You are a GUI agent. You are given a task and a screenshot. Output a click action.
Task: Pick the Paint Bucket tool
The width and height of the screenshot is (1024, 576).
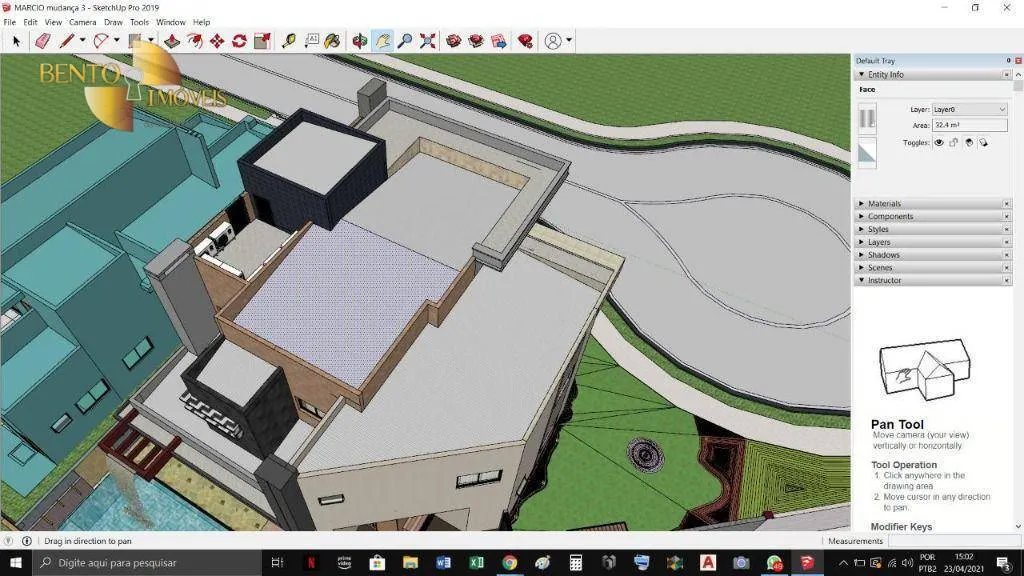[332, 41]
